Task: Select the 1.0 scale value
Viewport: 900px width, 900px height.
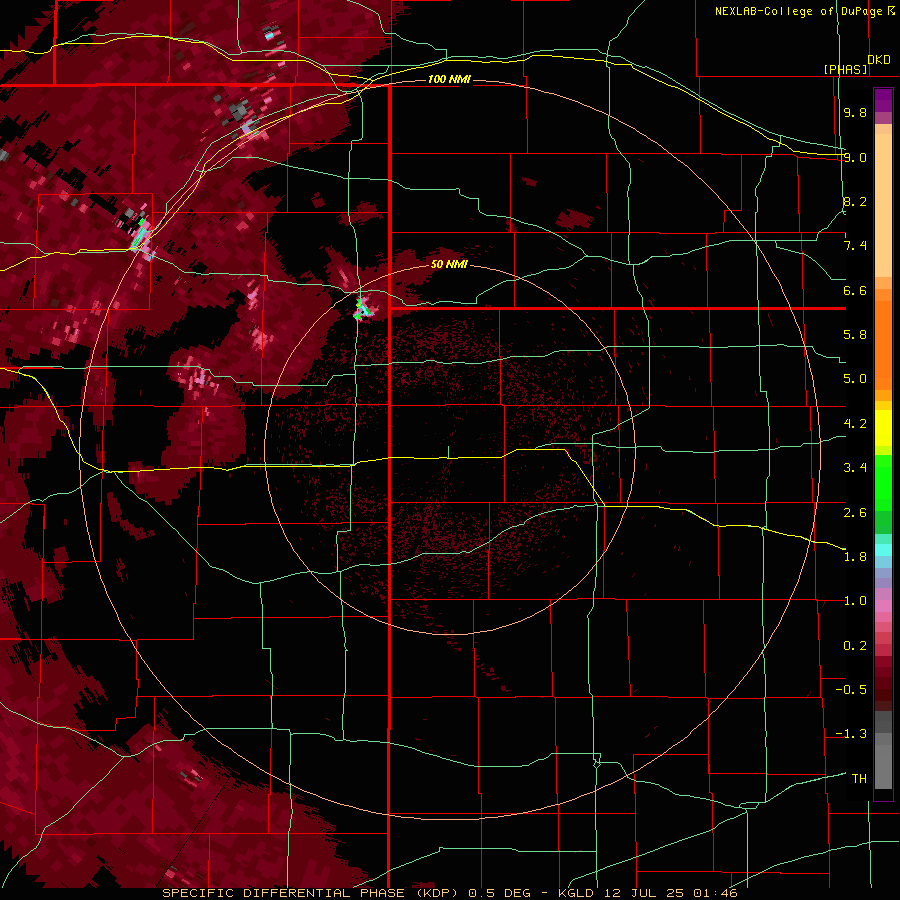Action: click(x=855, y=601)
